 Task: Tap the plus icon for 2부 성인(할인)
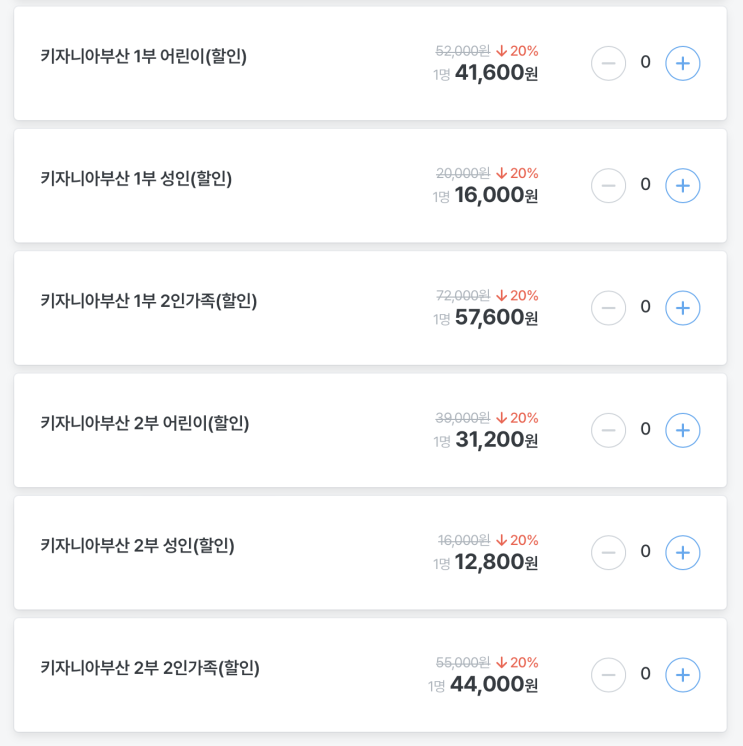[682, 552]
